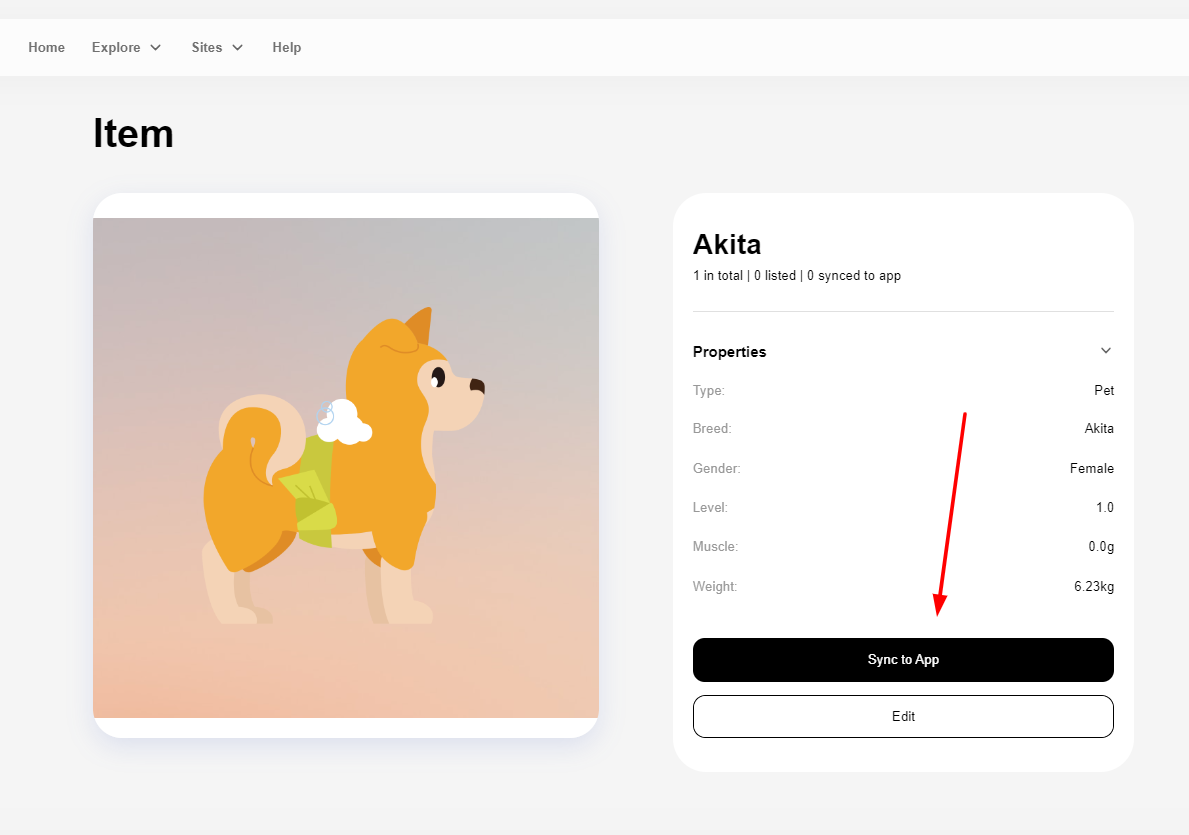Click the chevron next to Sites

click(238, 48)
